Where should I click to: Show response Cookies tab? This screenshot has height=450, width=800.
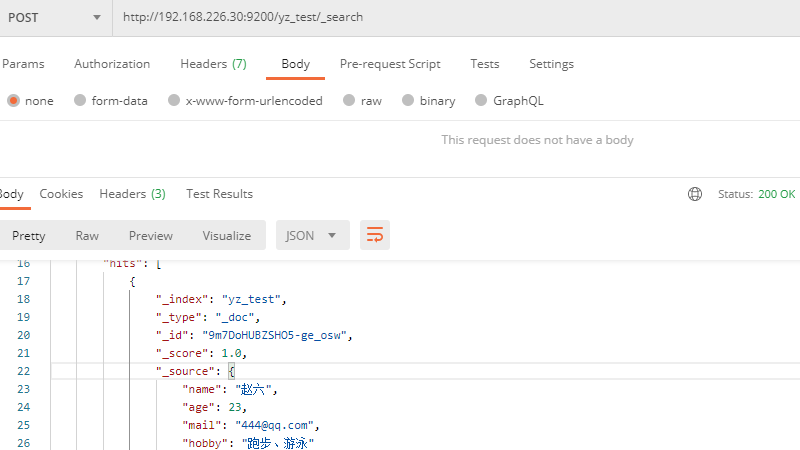[x=61, y=194]
